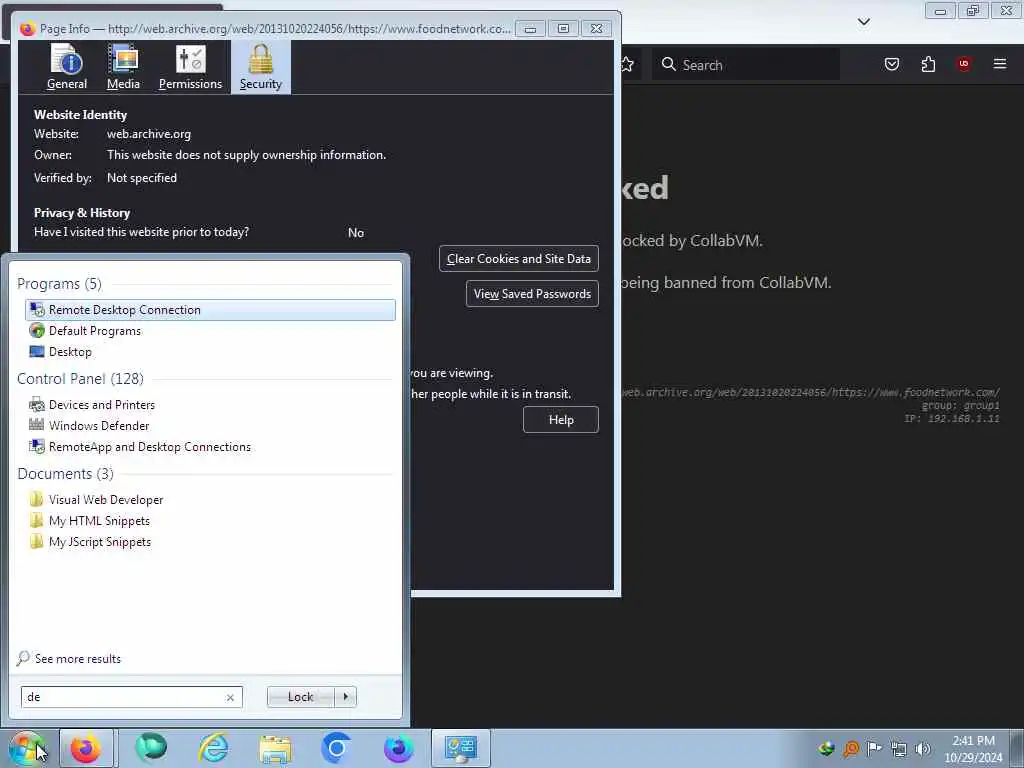Open Default Programs from search results
Viewport: 1024px width, 768px height.
coord(210,330)
